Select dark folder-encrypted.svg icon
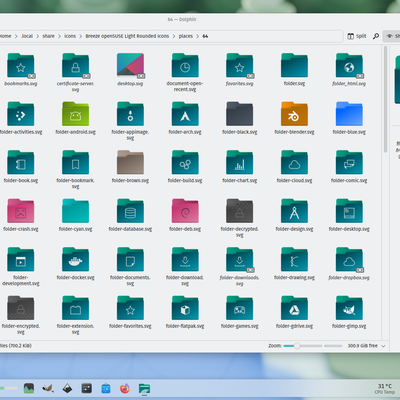This screenshot has height=400, width=400. 21,308
